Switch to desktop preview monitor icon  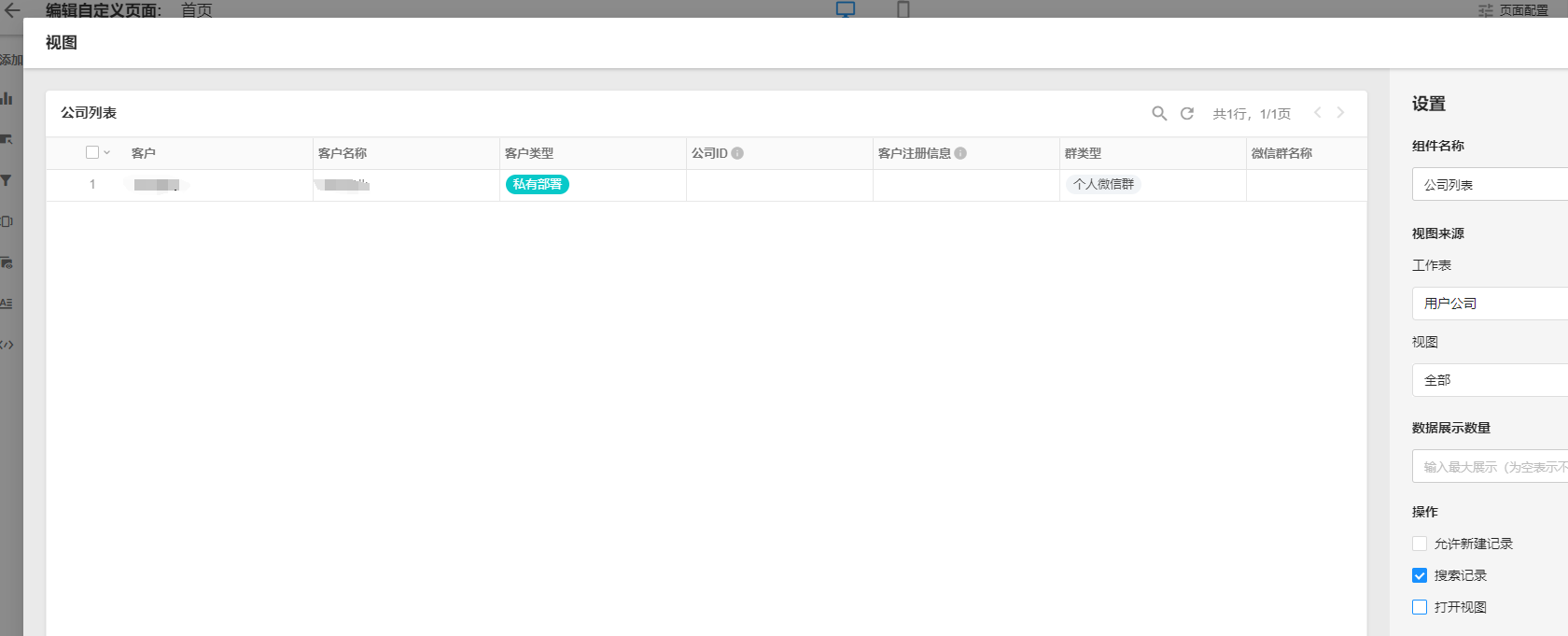(845, 9)
